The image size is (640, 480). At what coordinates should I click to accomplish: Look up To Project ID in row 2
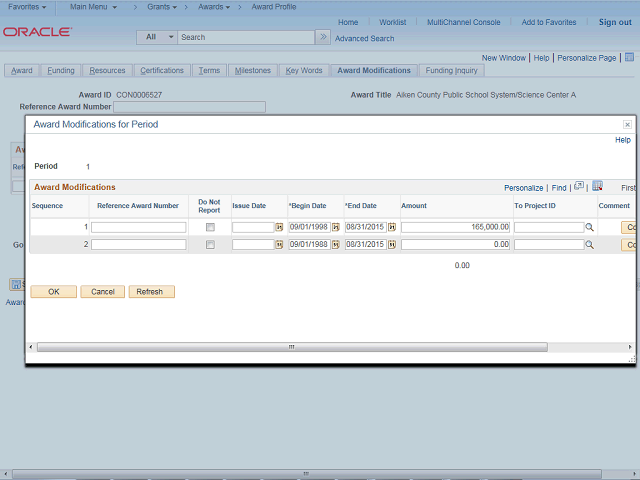point(590,245)
